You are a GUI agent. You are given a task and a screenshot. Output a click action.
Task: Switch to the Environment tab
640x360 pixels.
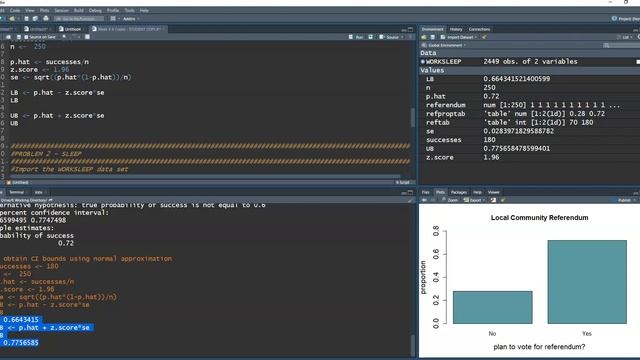click(432, 29)
